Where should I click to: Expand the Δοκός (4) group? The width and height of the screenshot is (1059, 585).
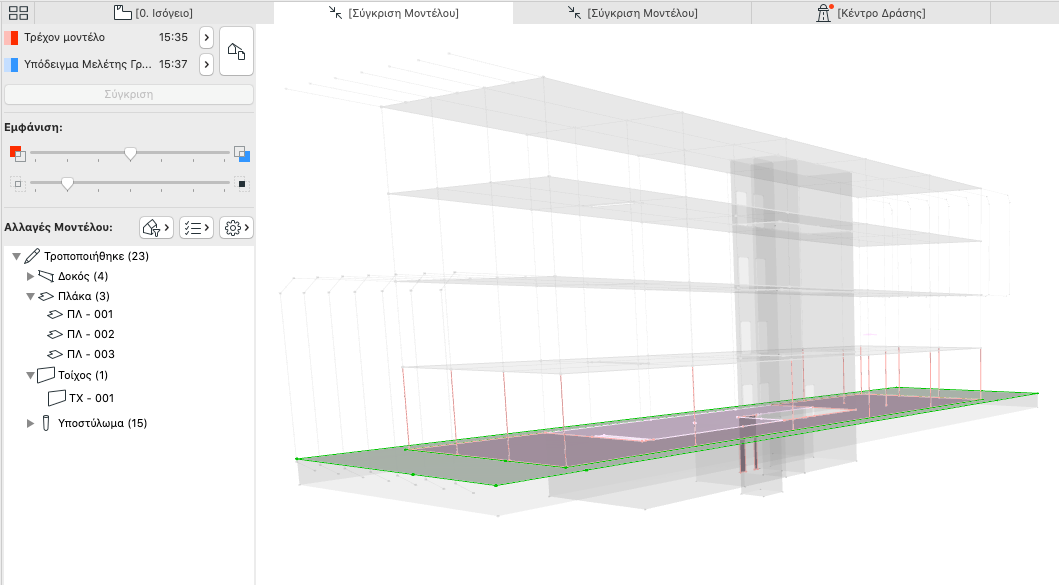(30, 276)
